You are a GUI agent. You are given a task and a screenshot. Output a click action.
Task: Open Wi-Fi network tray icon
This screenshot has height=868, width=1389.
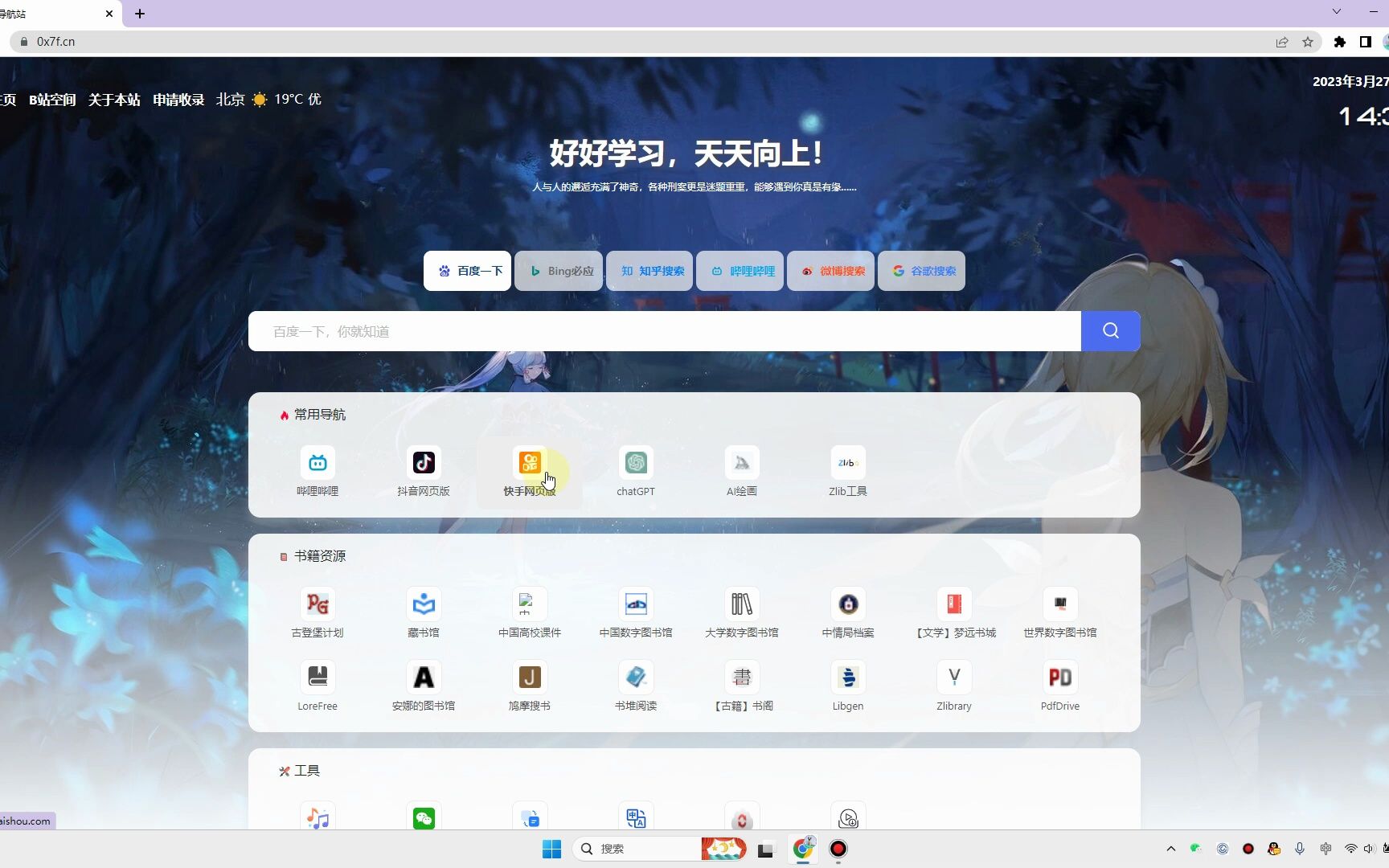click(x=1351, y=849)
